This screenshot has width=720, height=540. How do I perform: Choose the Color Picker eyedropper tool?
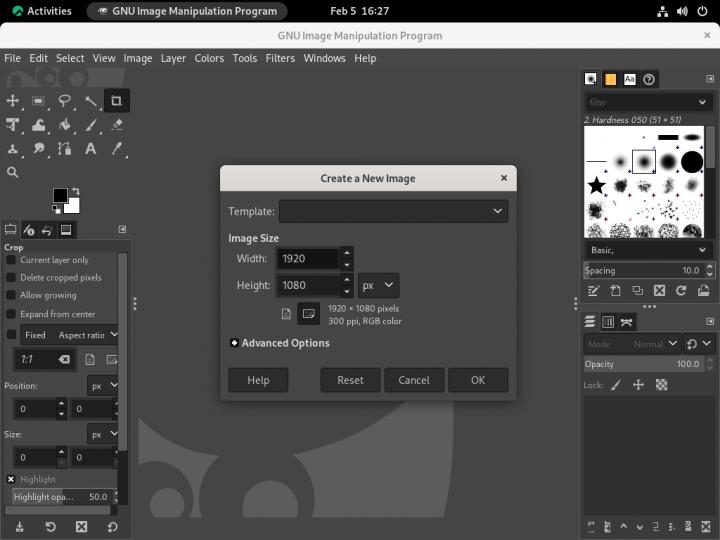point(117,149)
